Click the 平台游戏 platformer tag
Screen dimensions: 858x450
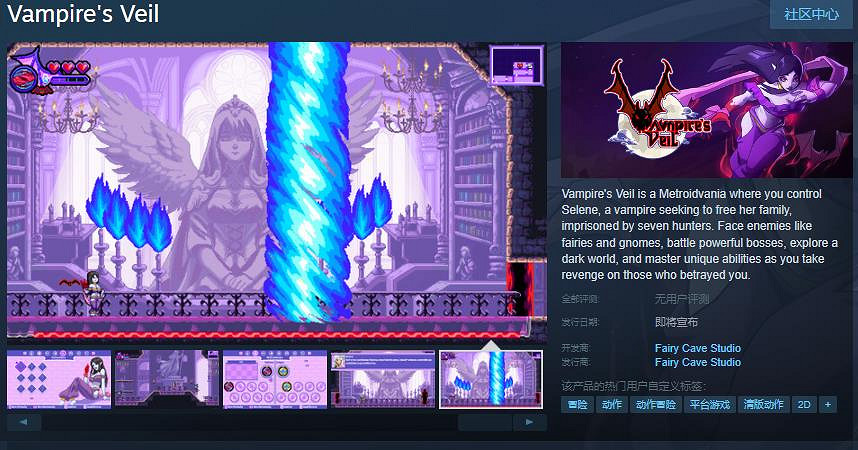(x=710, y=405)
